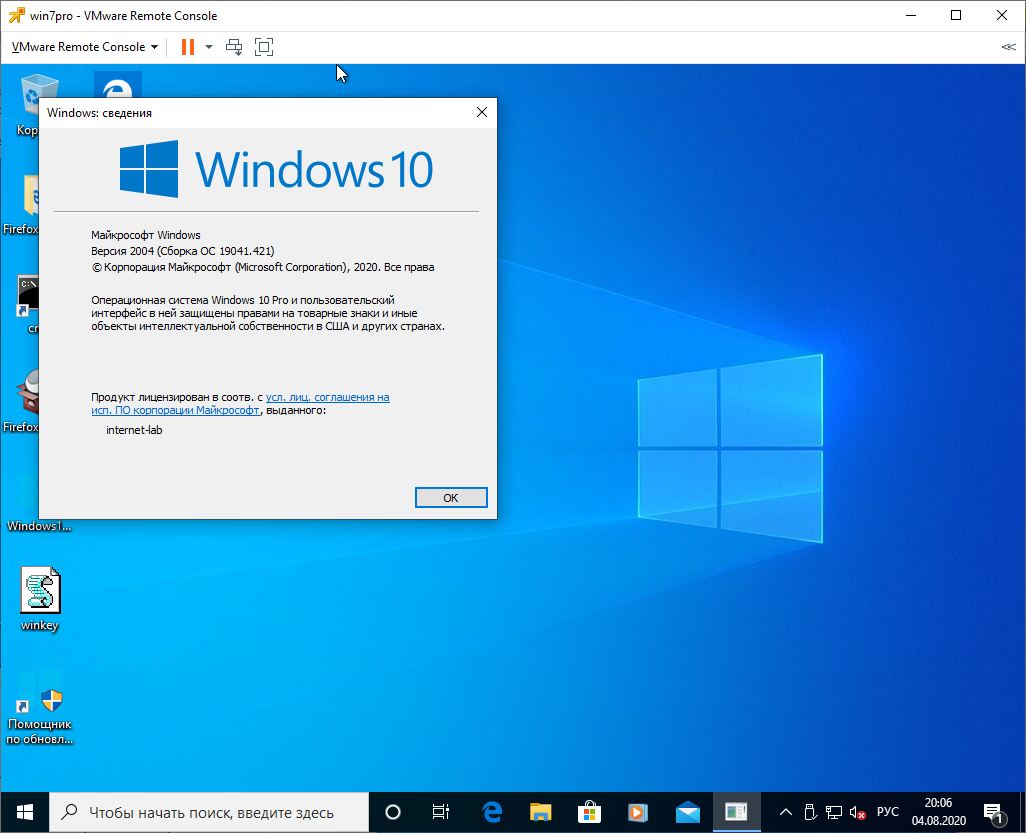Click the active winver taskbar icon
Screen dimensions: 1026x833
pyautogui.click(x=736, y=812)
